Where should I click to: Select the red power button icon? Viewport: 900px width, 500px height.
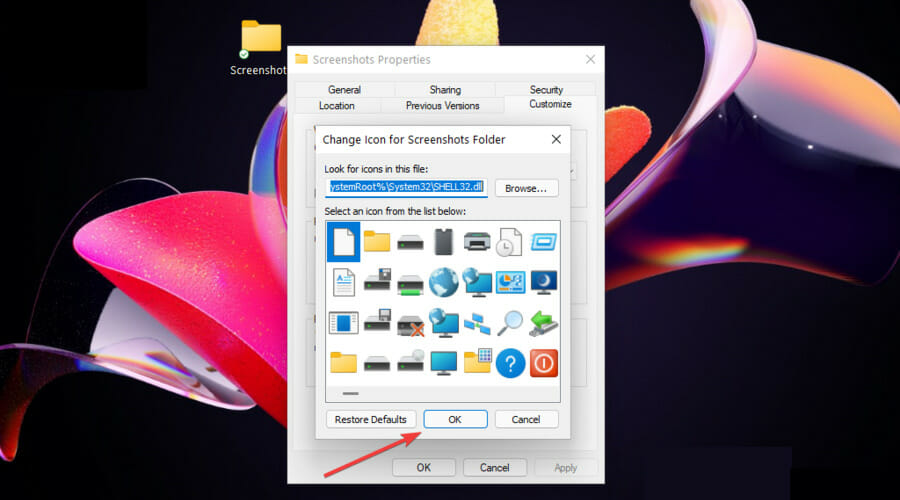tap(544, 363)
